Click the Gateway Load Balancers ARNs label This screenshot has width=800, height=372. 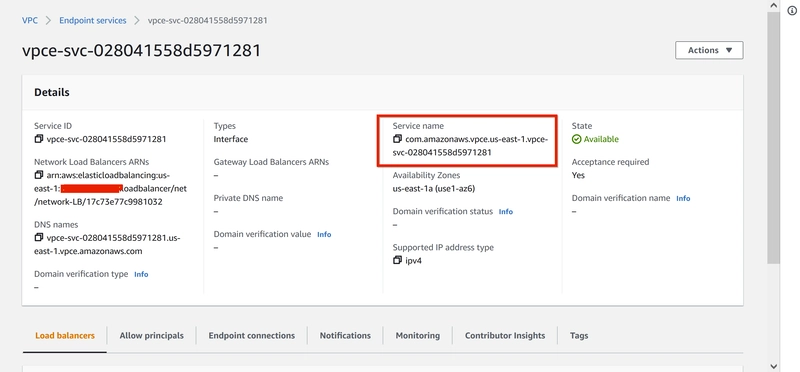point(271,162)
